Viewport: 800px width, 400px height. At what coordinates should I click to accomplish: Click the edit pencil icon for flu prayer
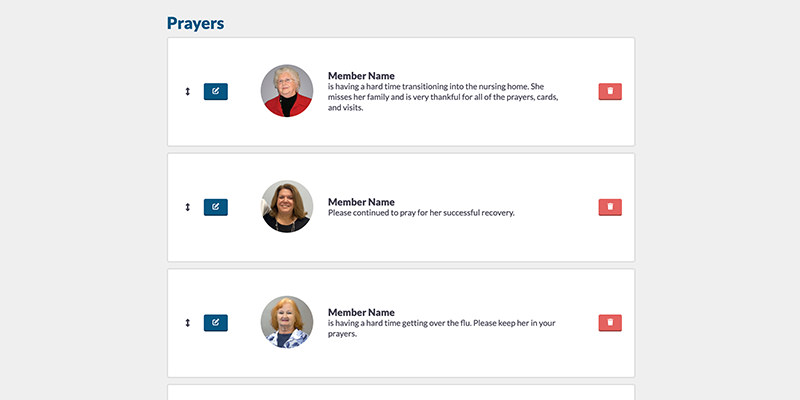tap(216, 323)
